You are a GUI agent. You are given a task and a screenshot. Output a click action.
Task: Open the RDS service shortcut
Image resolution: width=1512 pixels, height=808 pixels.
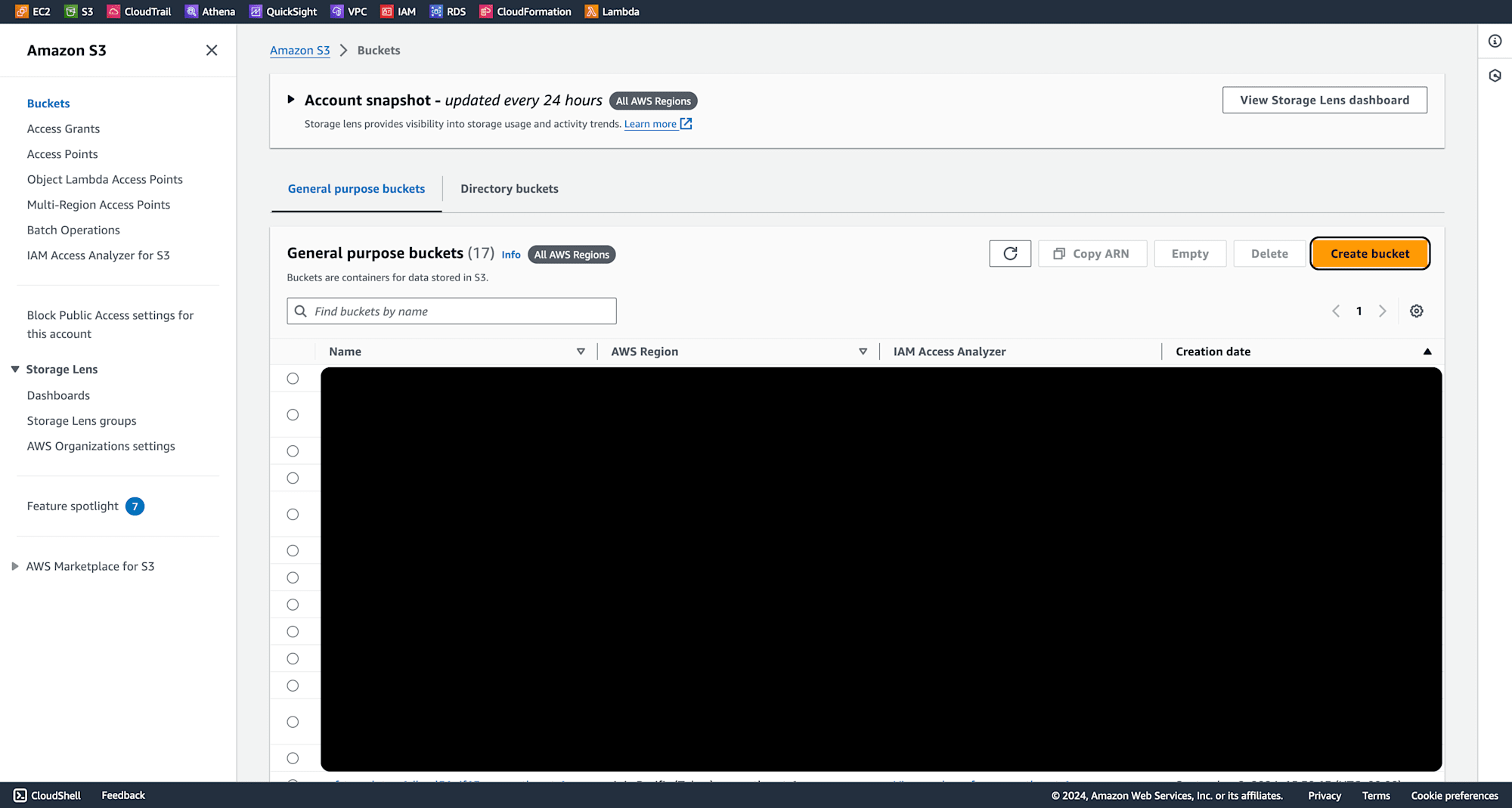448,11
